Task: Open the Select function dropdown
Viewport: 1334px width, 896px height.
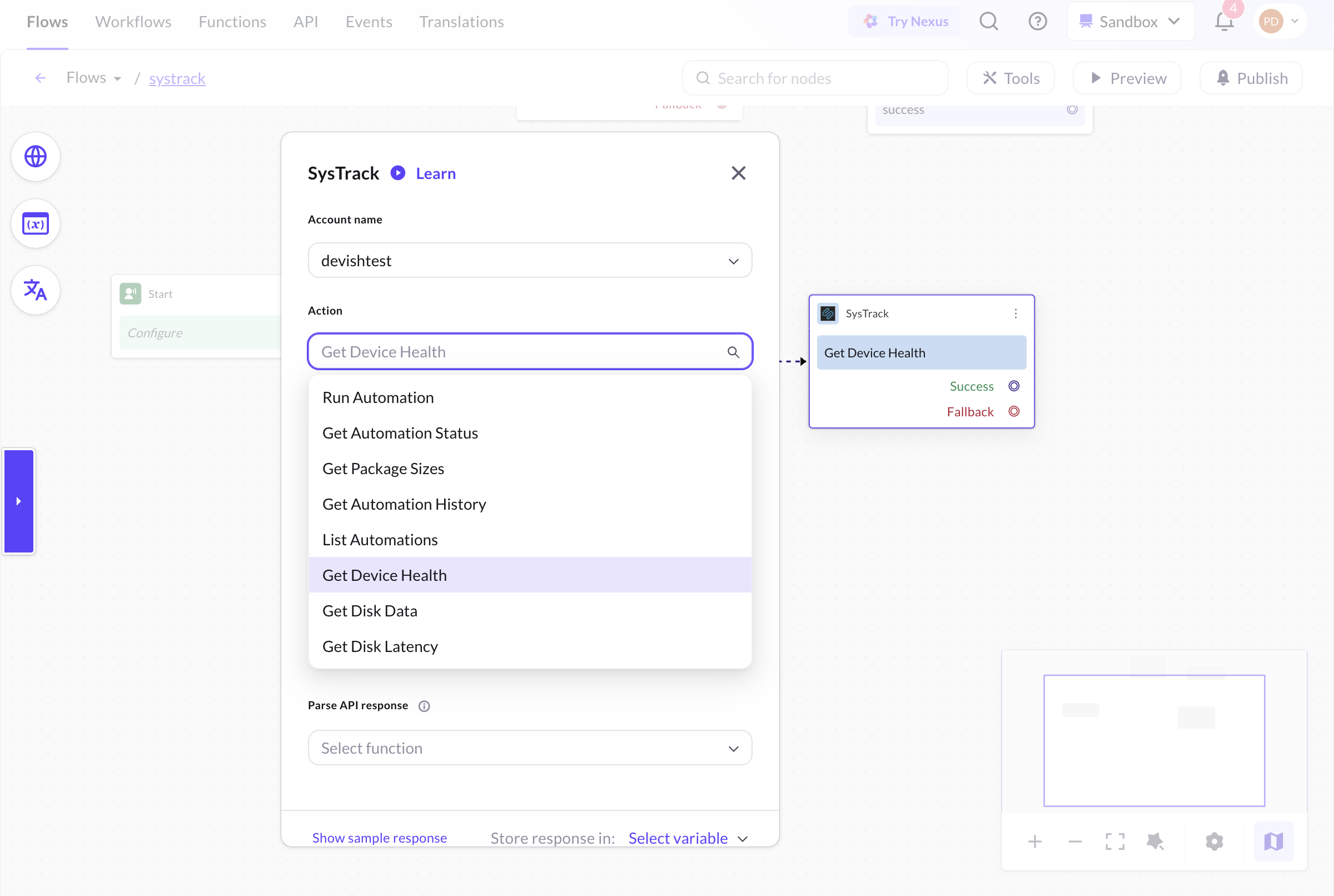Action: click(x=530, y=748)
